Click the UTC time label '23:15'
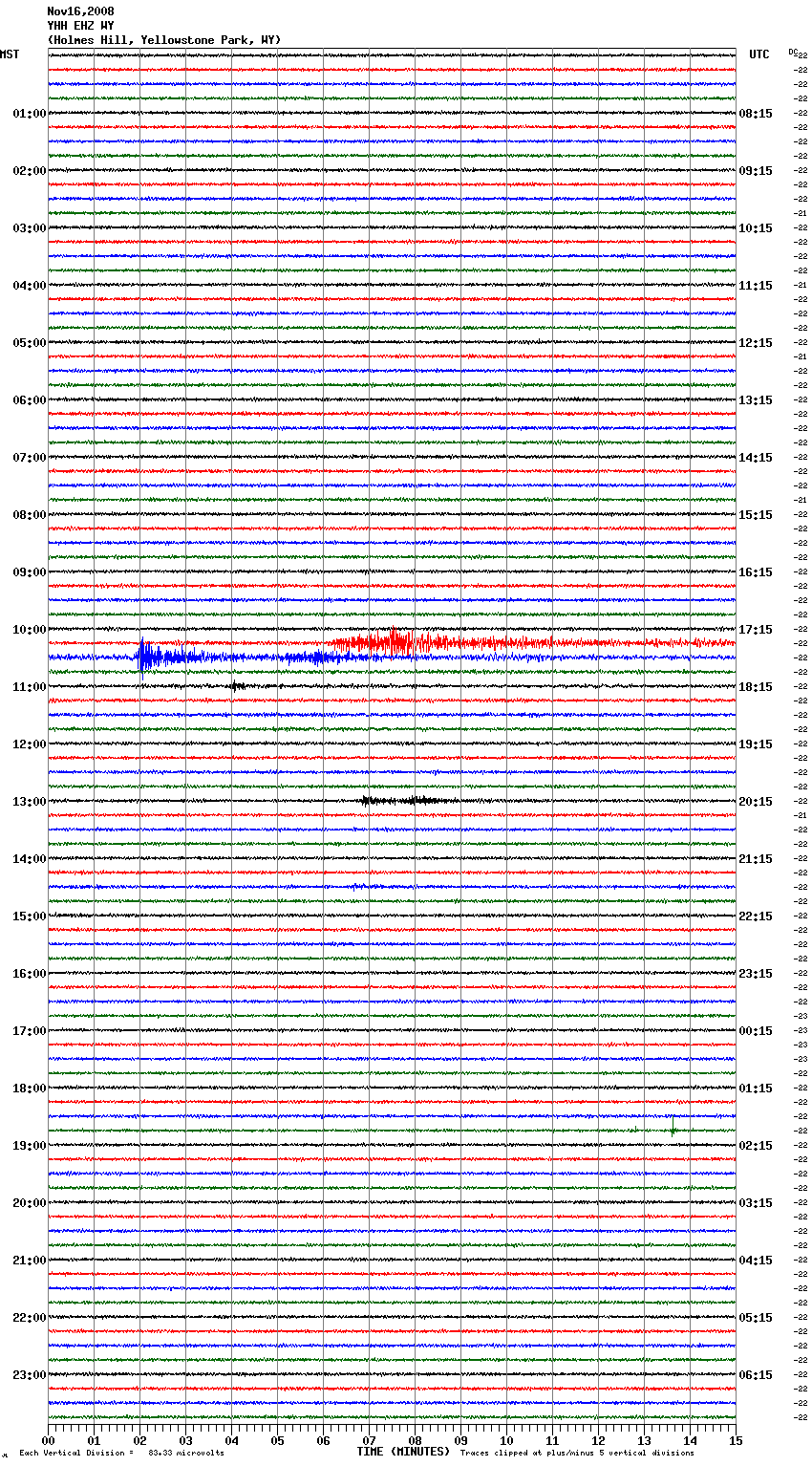Viewport: 812px width, 1466px height. pos(756,974)
